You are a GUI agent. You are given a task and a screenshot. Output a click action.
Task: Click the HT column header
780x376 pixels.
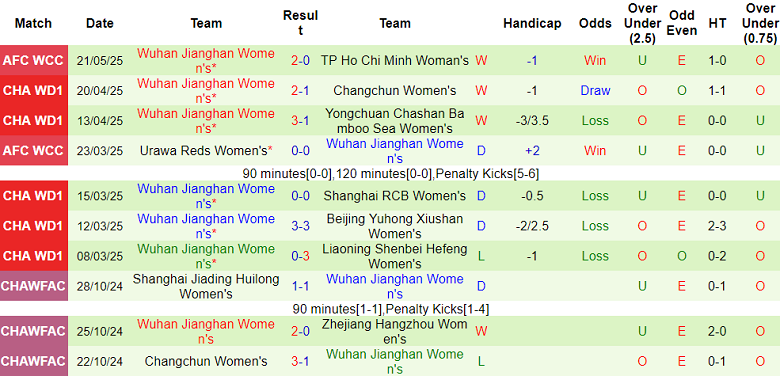718,23
